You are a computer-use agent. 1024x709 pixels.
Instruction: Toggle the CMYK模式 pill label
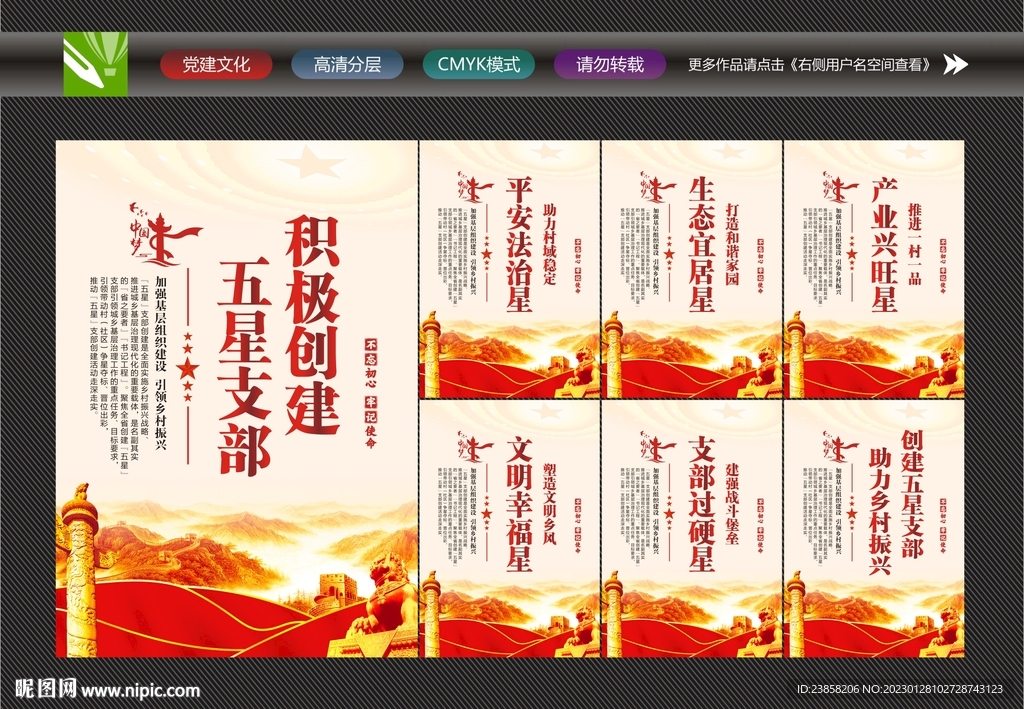479,63
